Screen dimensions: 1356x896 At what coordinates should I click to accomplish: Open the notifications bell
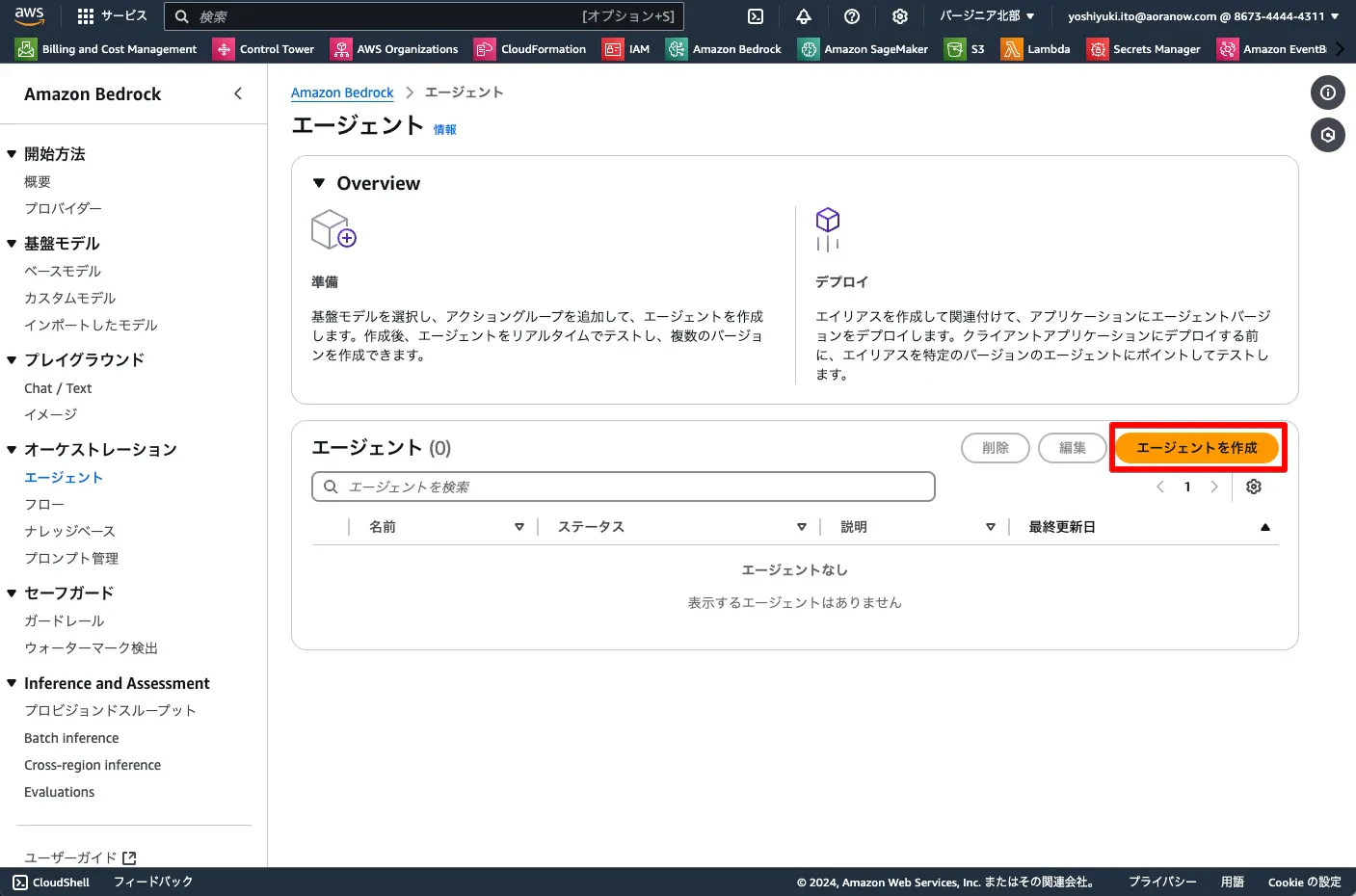[804, 16]
